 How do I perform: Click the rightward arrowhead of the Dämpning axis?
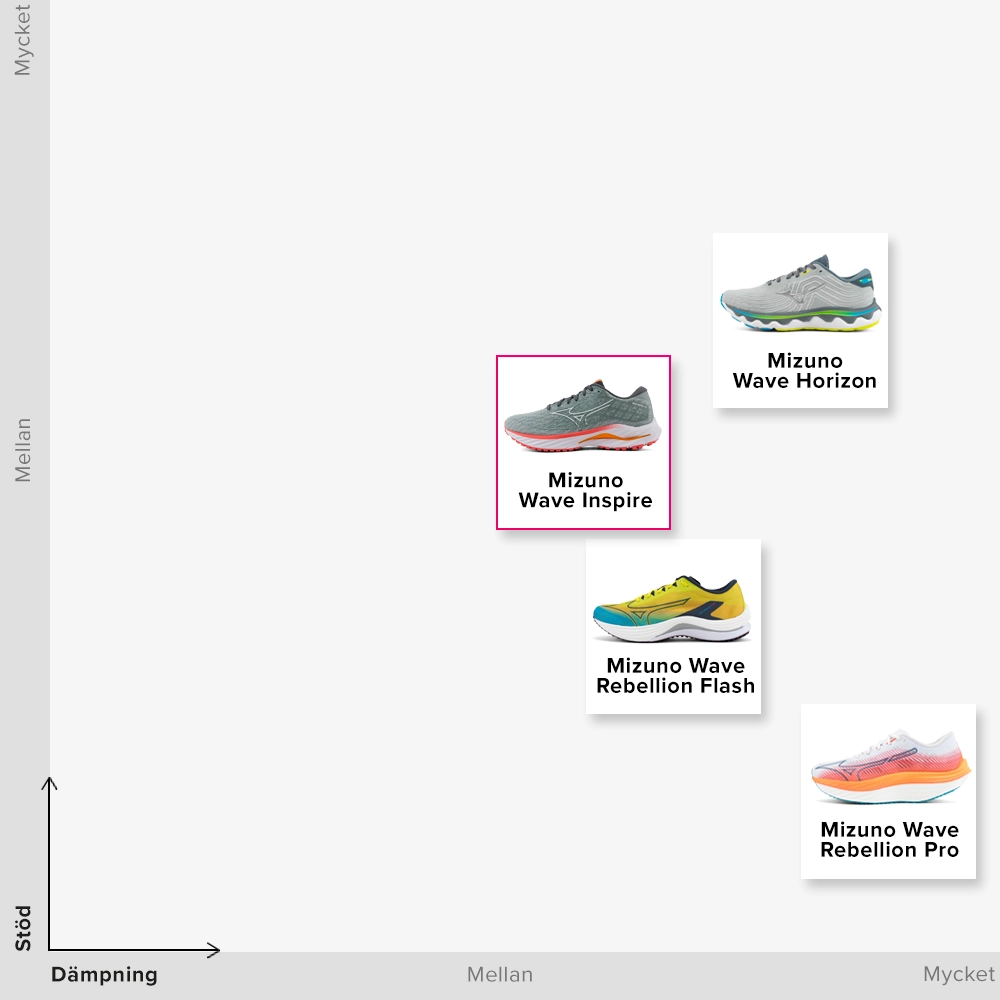point(215,949)
